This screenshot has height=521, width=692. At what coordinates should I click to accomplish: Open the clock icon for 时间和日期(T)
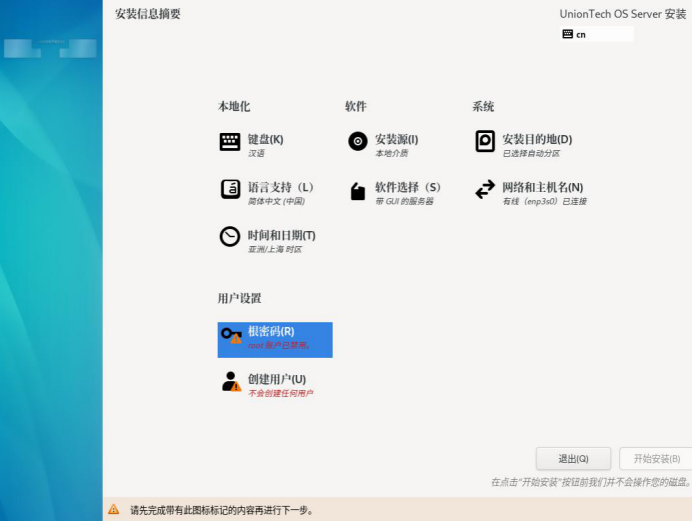230,236
